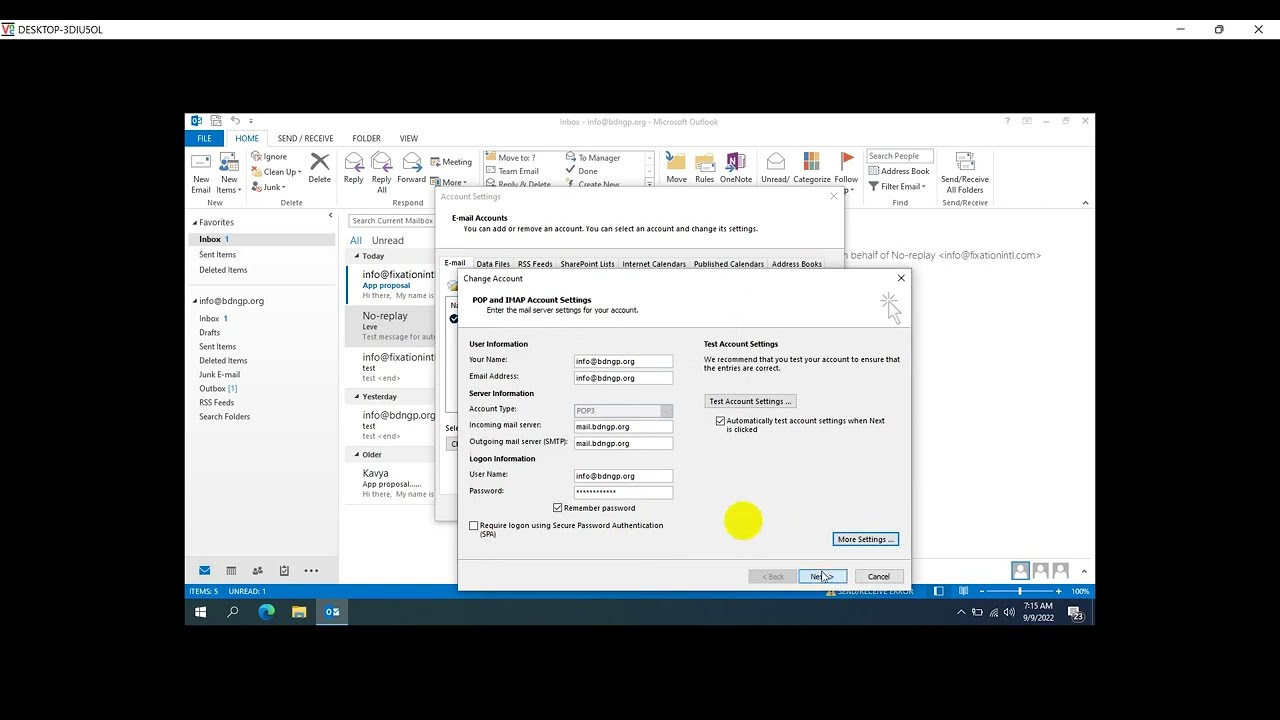Toggle the Remember password checkbox
The width and height of the screenshot is (1280, 720).
(x=558, y=508)
